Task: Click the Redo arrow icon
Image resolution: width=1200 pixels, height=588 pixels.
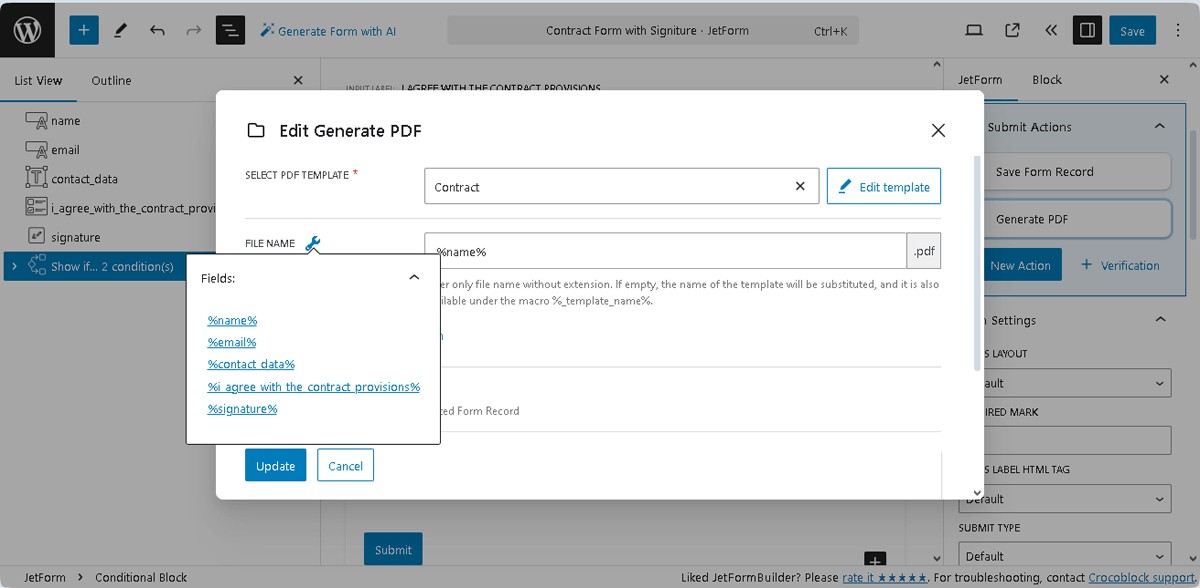Action: click(192, 29)
